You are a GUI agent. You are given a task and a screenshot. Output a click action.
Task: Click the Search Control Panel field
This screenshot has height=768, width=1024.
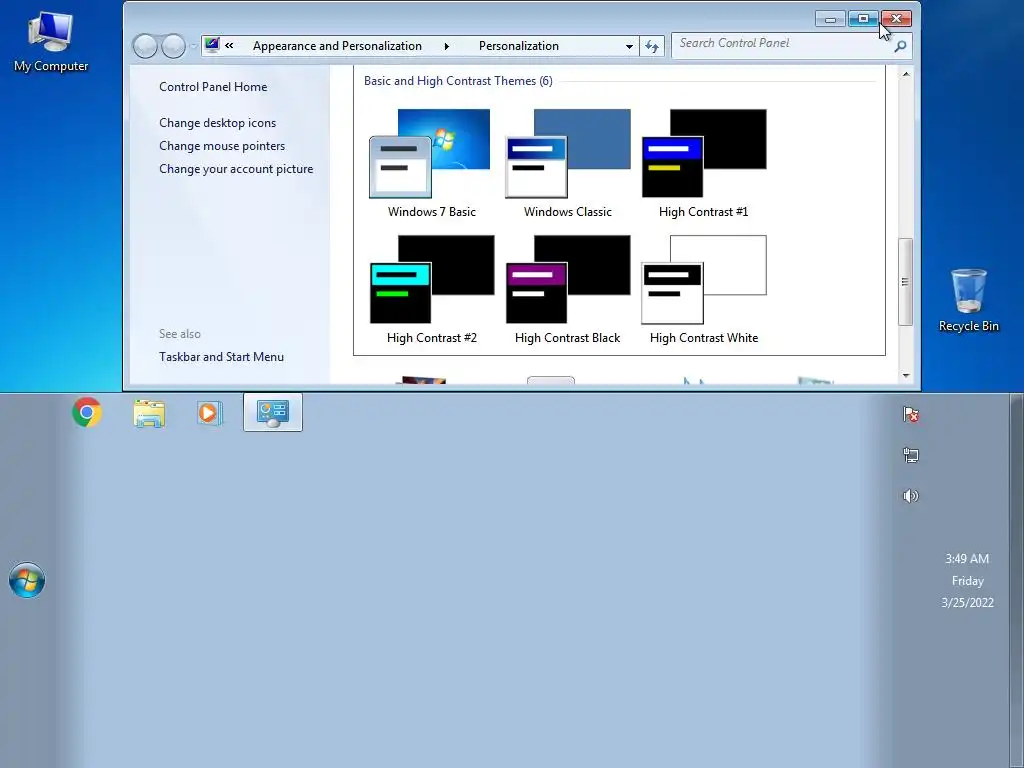coord(782,44)
